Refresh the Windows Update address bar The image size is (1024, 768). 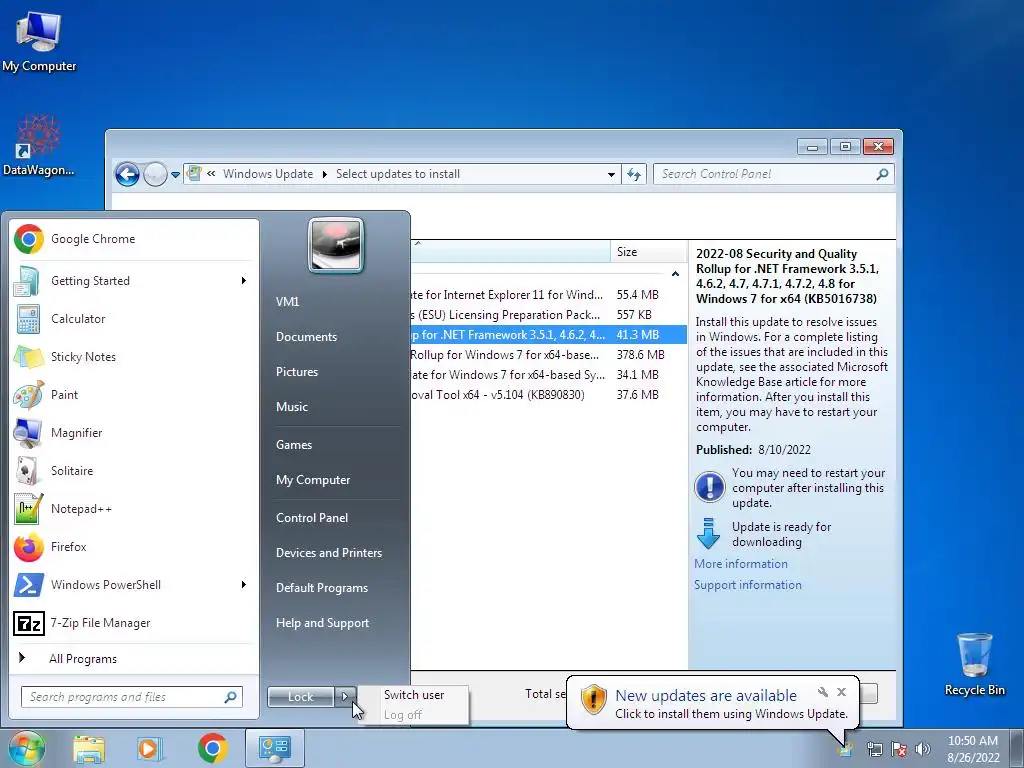click(x=634, y=174)
